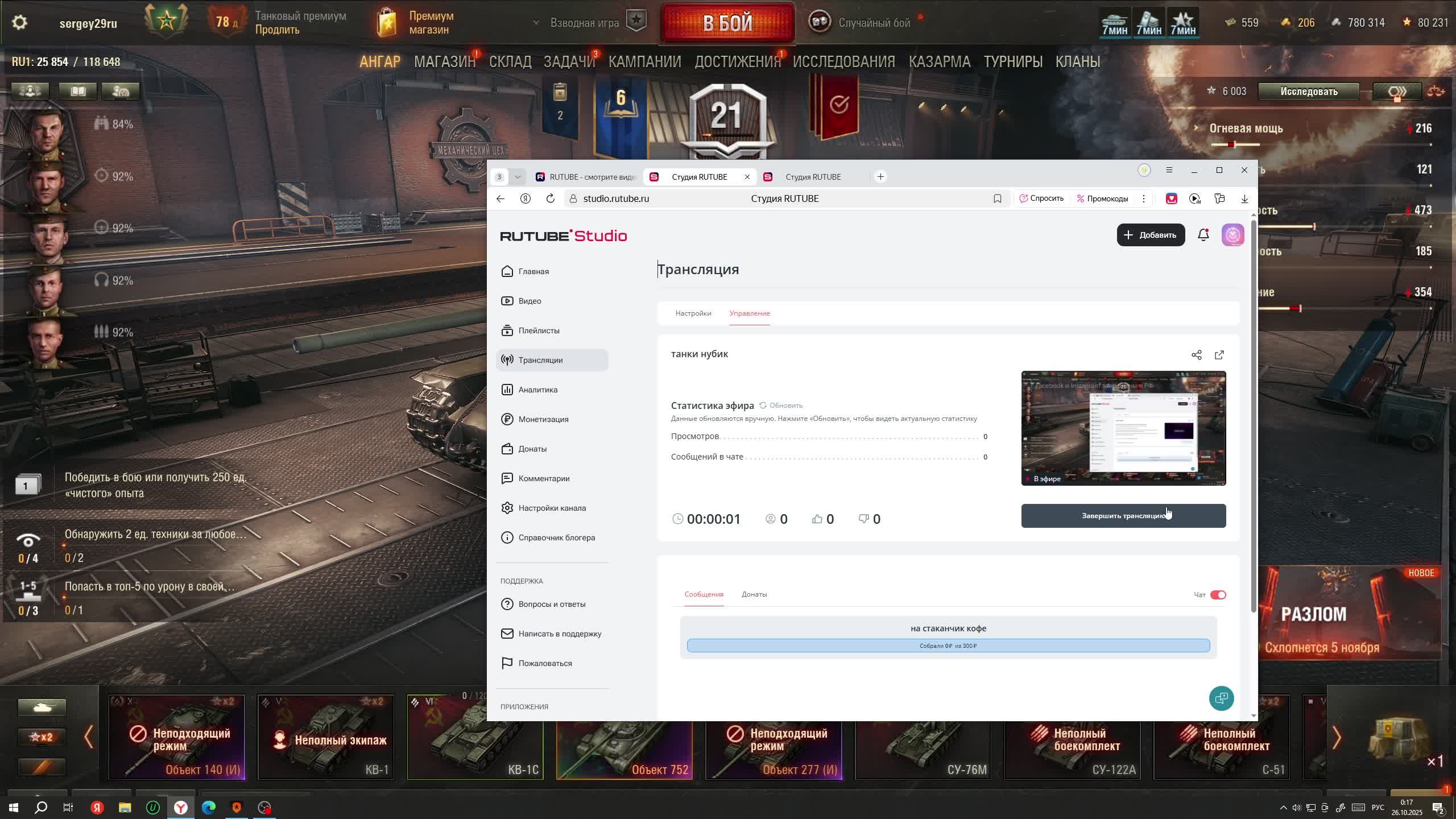
Task: Click the live stream preview thumbnail
Action: pyautogui.click(x=1123, y=428)
